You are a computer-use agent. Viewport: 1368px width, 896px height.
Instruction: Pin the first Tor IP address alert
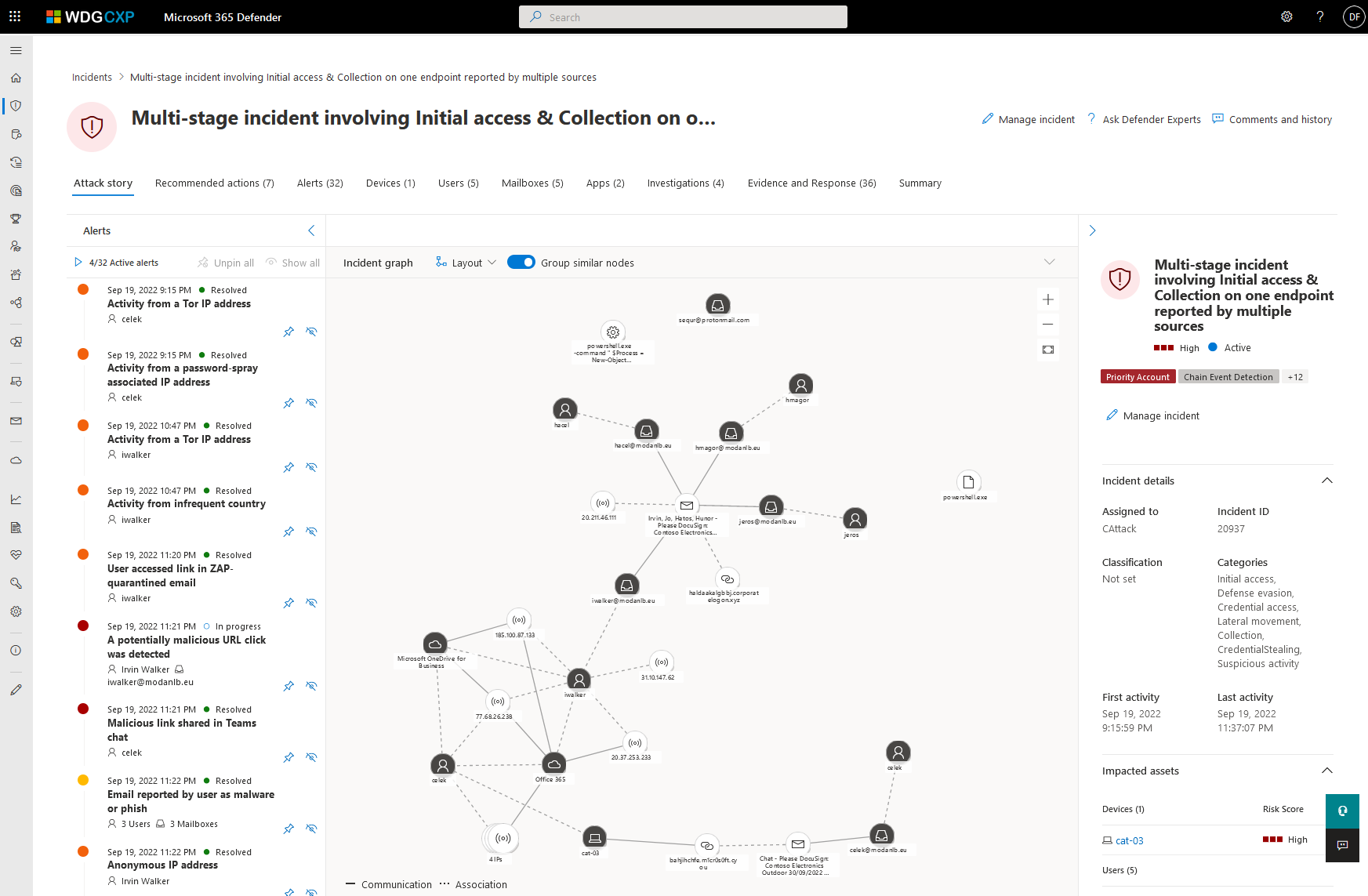click(x=288, y=332)
